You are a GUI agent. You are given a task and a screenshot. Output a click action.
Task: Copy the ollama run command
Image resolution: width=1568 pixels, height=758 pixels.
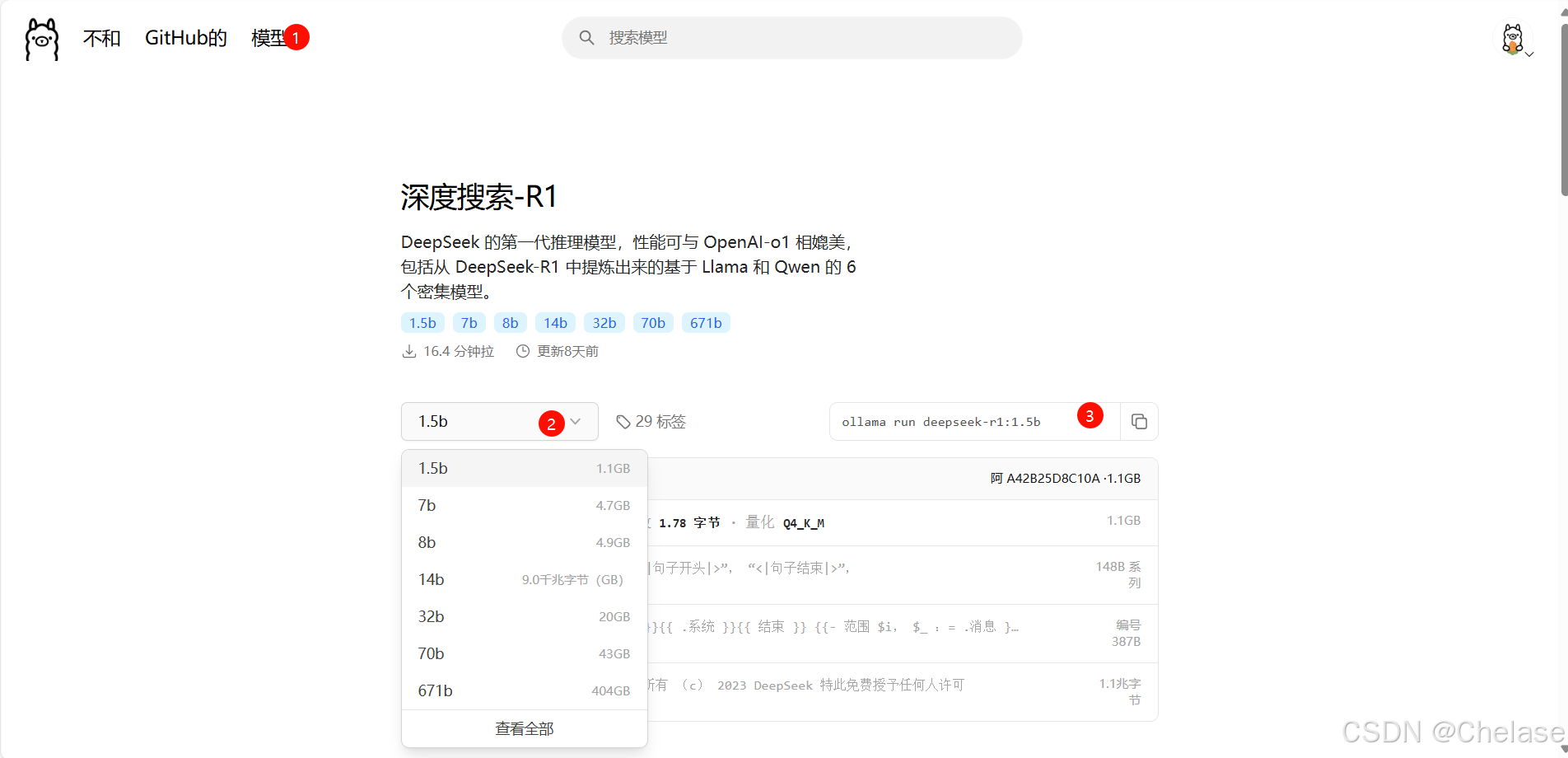click(x=1139, y=422)
